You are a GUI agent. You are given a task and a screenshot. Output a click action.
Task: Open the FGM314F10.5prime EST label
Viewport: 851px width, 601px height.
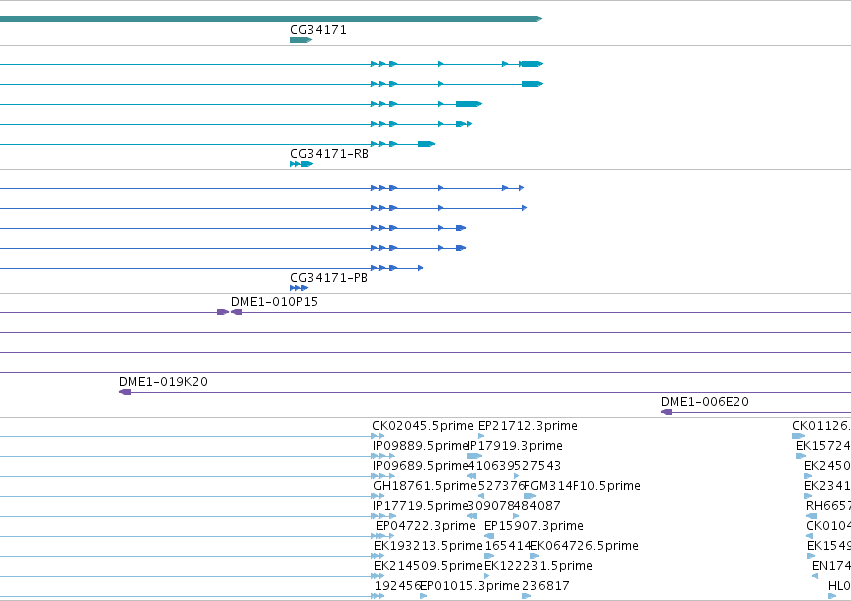coord(582,486)
